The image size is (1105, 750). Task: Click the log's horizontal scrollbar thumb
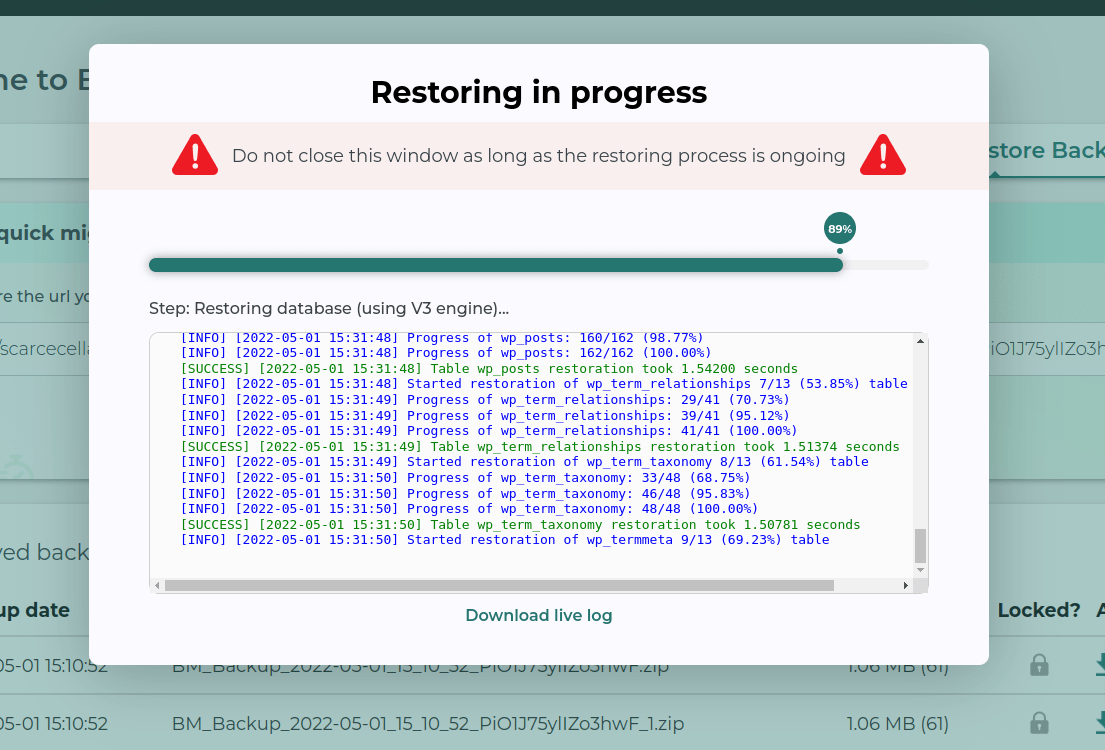[500, 586]
